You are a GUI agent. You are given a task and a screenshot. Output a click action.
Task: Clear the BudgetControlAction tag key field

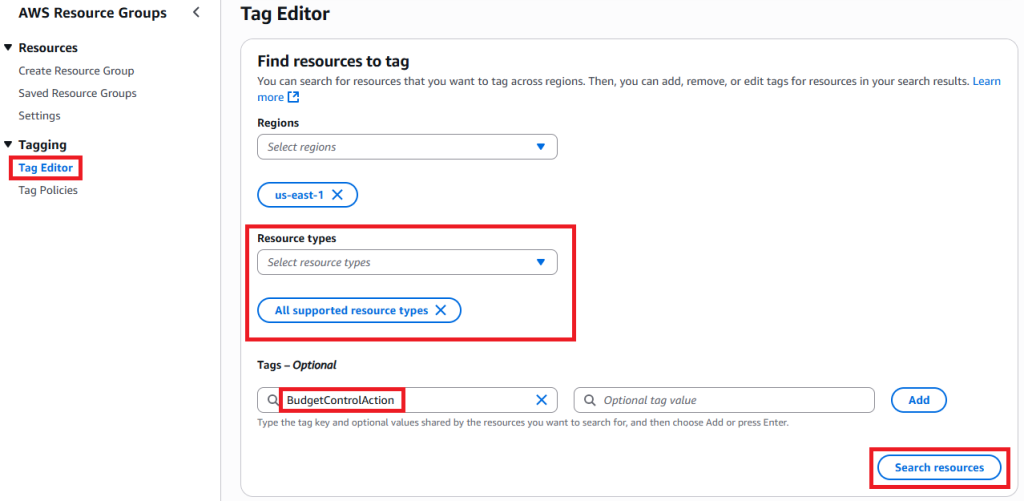coord(541,400)
